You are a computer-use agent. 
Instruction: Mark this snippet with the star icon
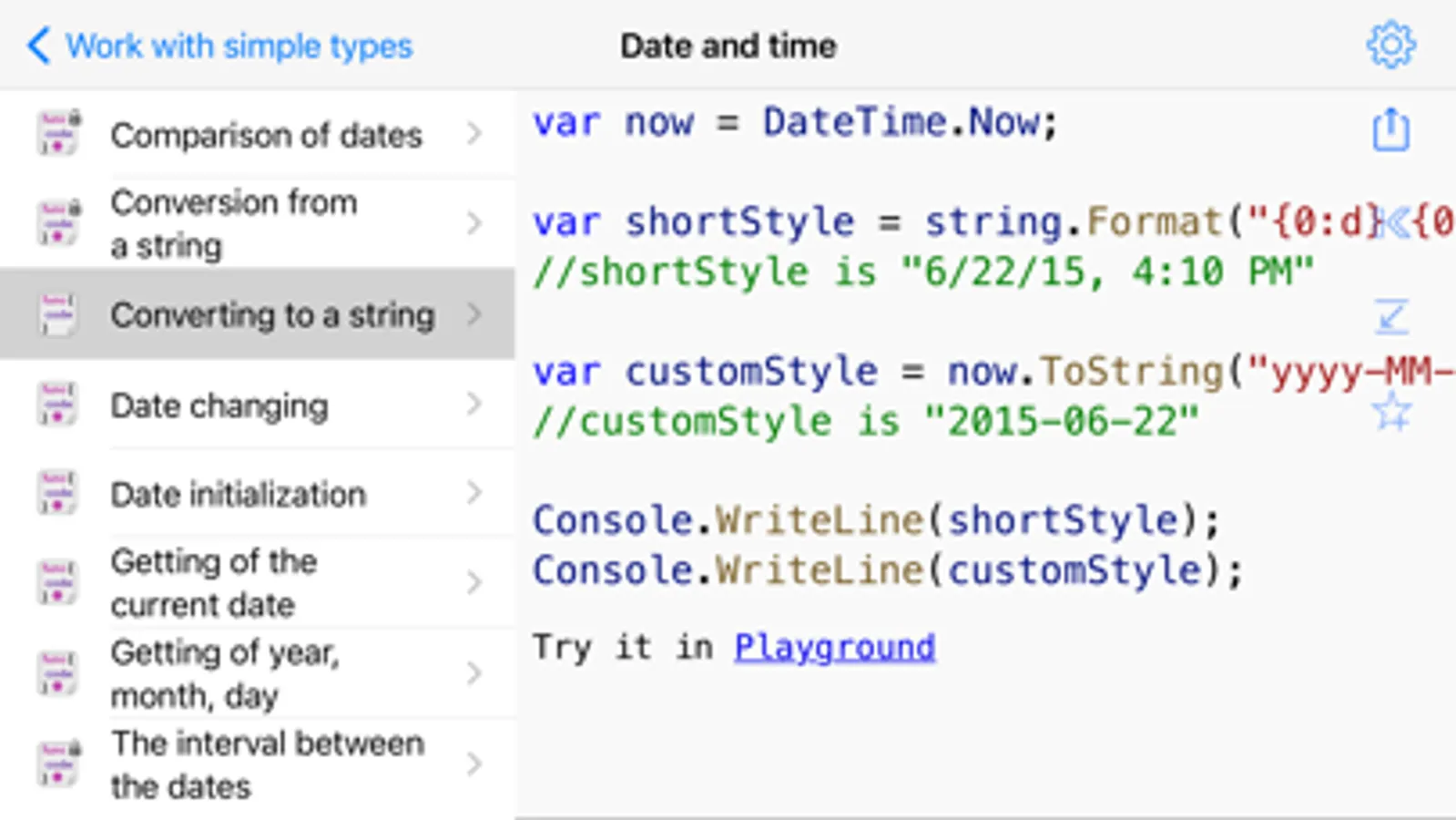coord(1391,413)
